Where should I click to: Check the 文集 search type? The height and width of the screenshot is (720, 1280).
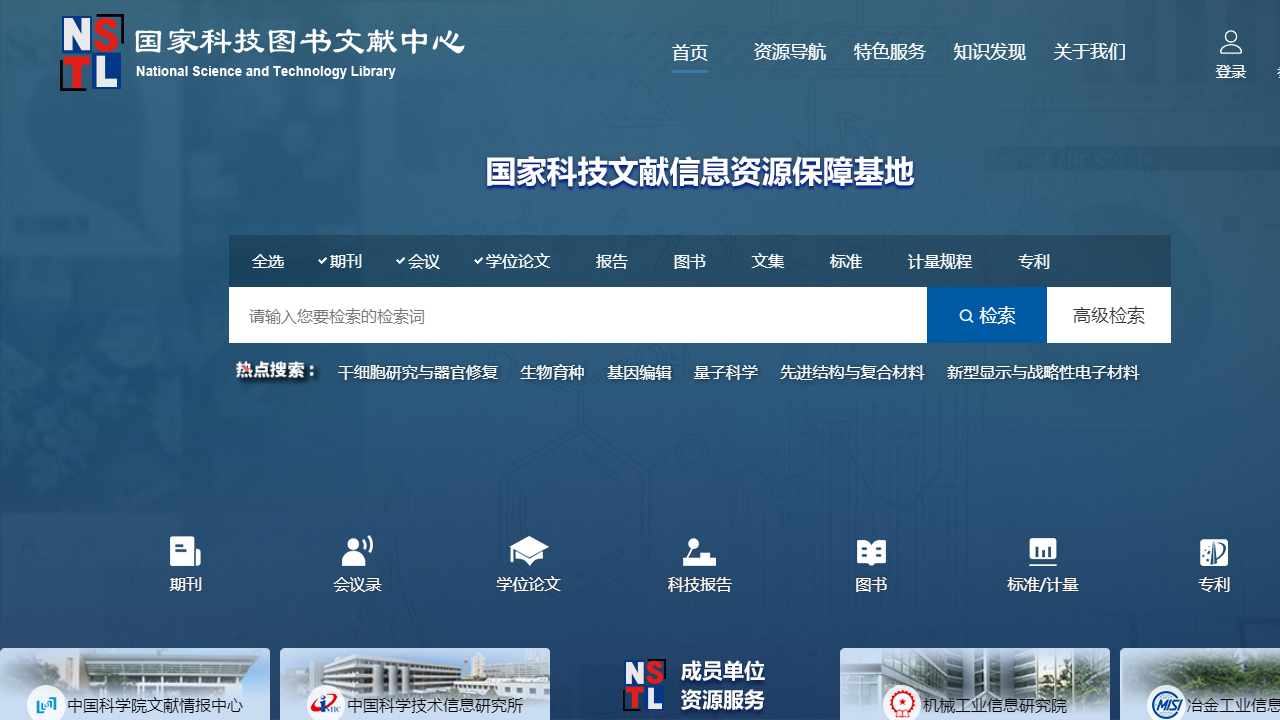[x=768, y=261]
